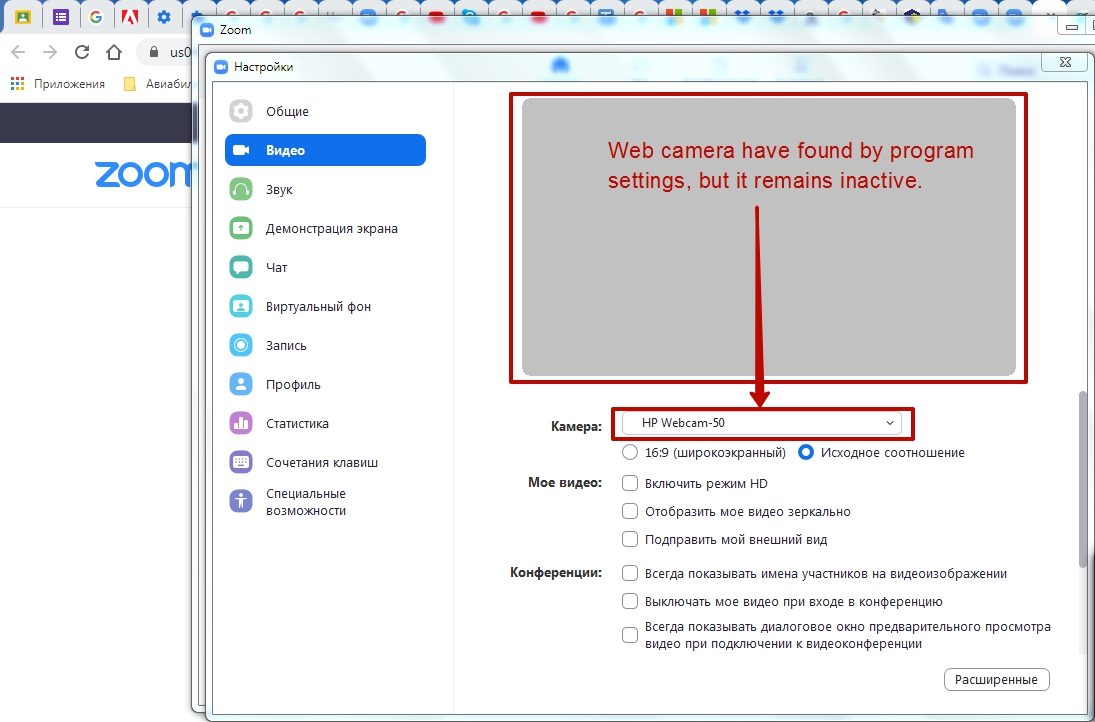Expand the Камера HP Webcam-50 dropdown

[x=761, y=423]
